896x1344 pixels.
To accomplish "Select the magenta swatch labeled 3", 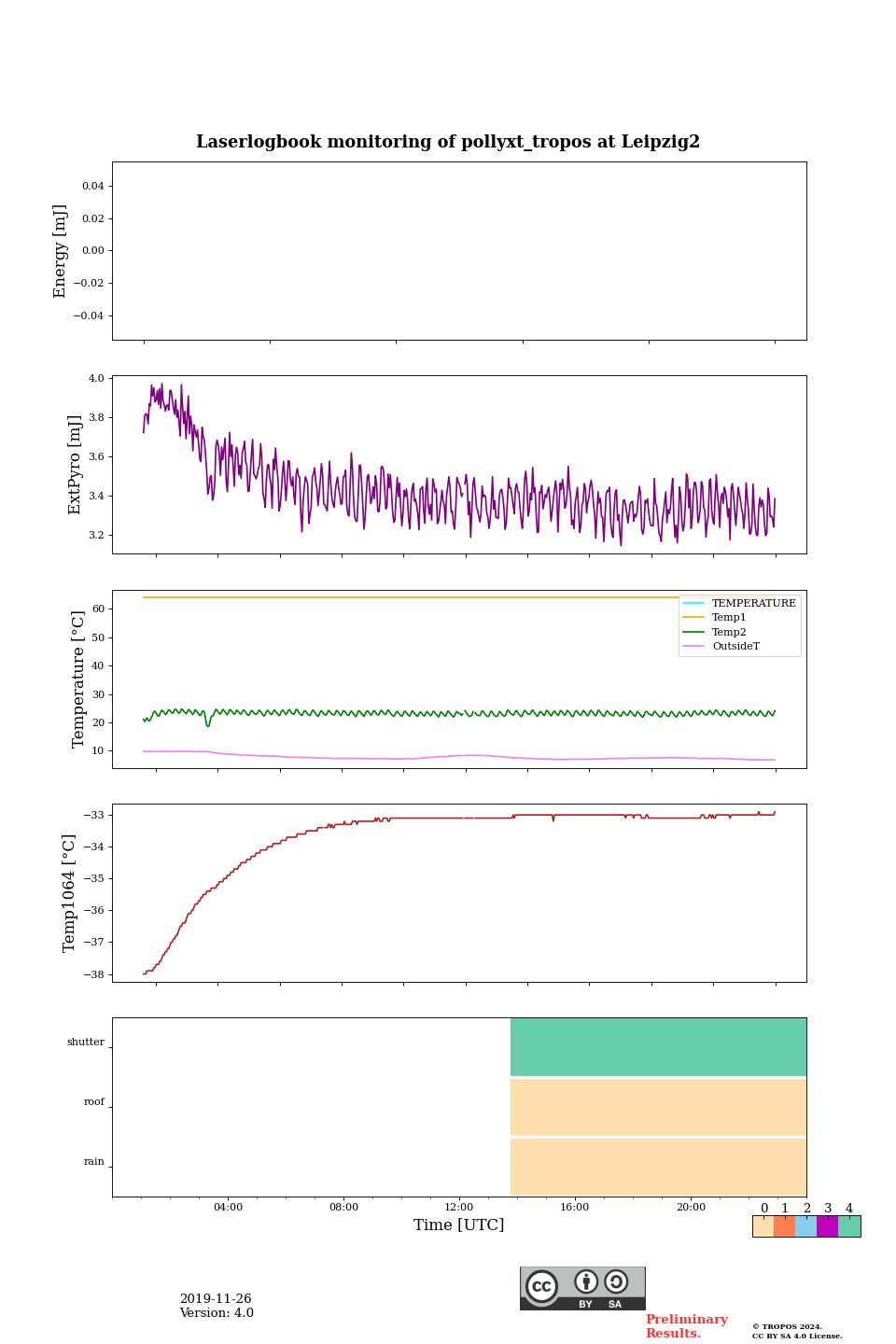I will tap(827, 1226).
